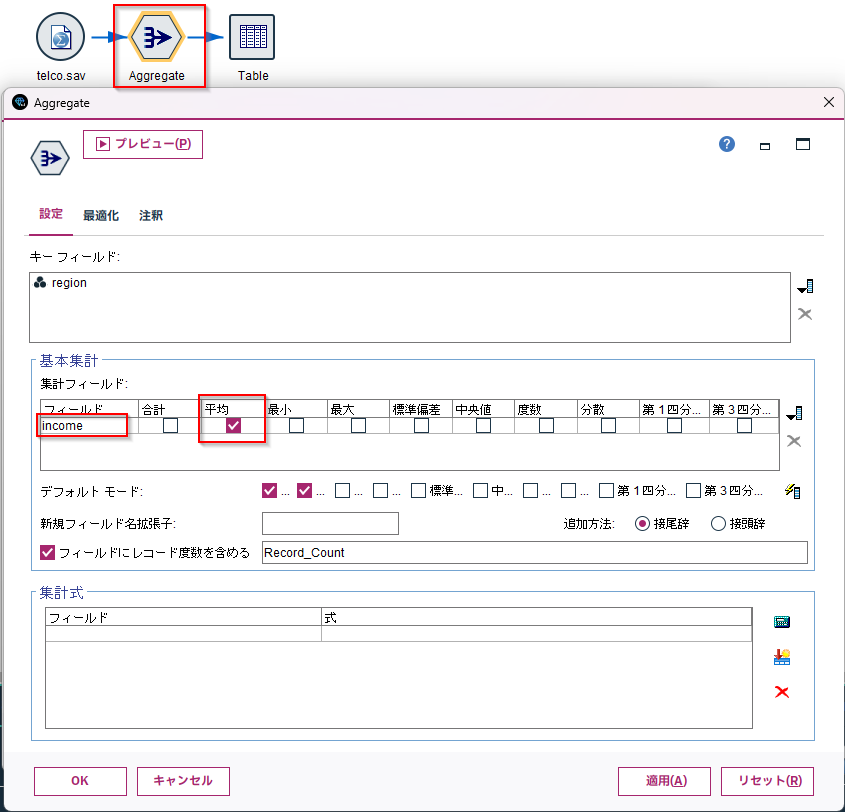Click プレビュー(P) button
The image size is (845, 812).
143,144
